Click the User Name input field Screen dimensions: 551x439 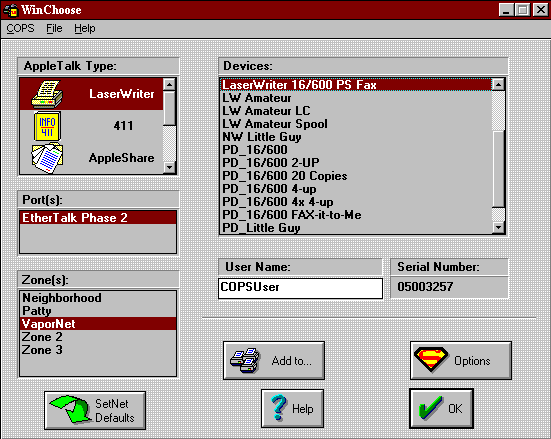pyautogui.click(x=300, y=288)
